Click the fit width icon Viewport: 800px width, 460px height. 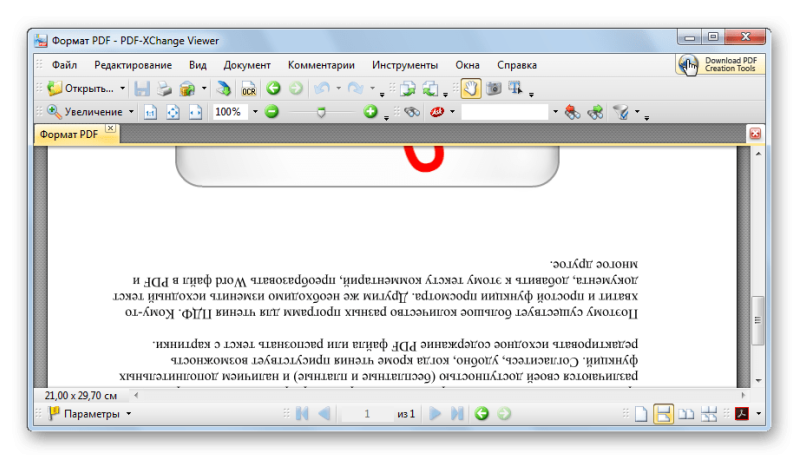point(195,112)
